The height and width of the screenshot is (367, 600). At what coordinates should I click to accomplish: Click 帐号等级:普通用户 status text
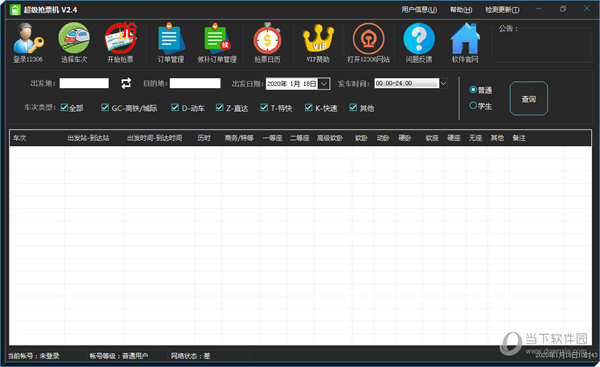(x=119, y=356)
